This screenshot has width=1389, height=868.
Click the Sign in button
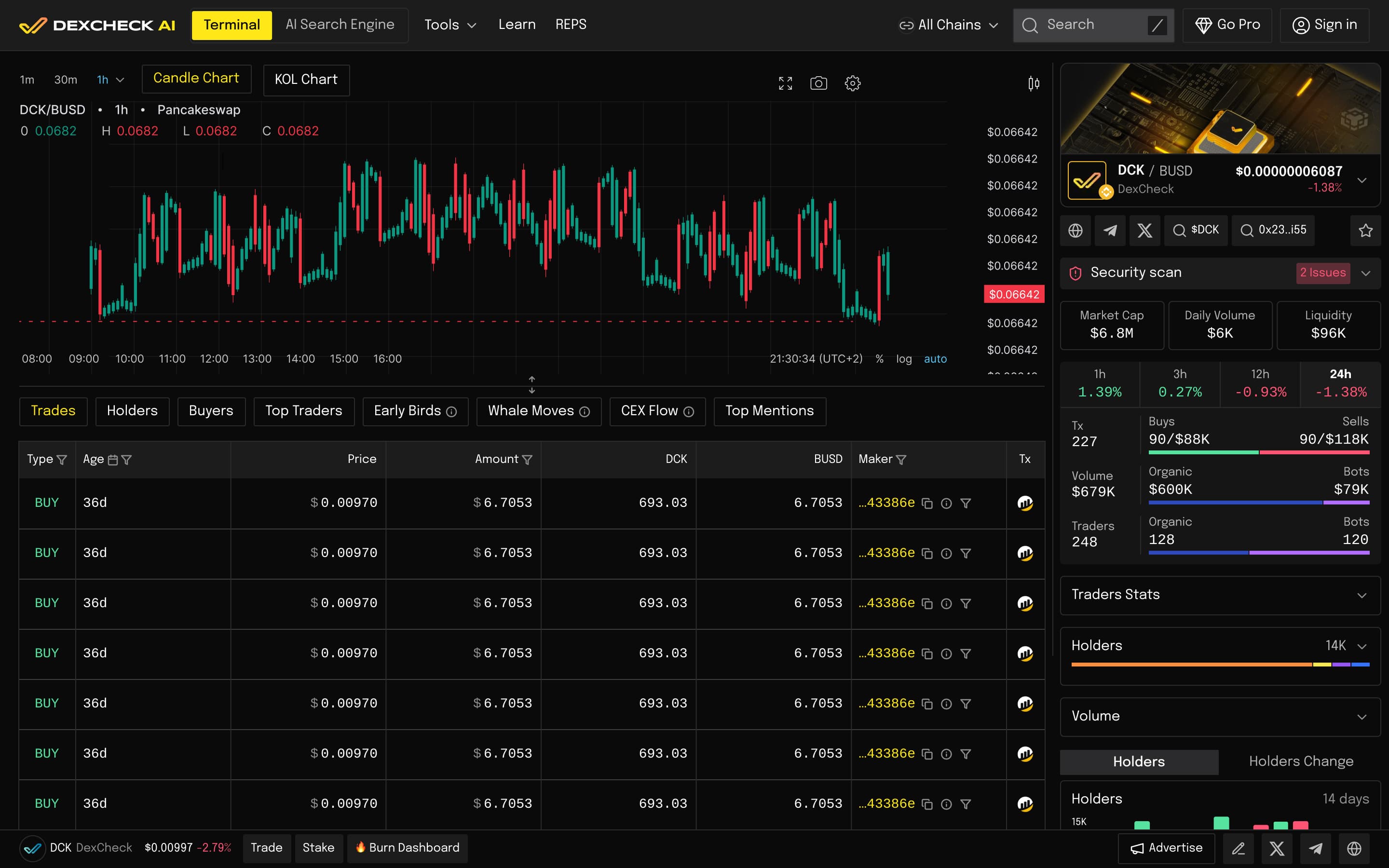1324,25
